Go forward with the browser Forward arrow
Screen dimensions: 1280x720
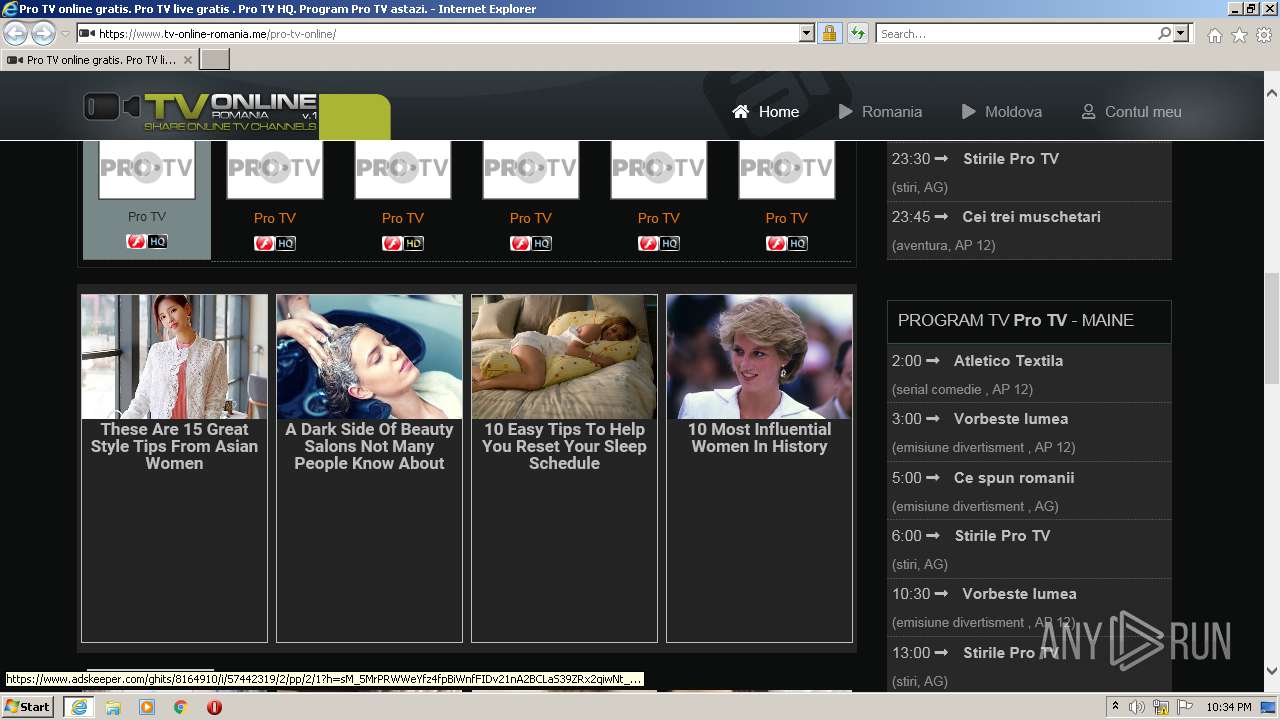point(43,34)
